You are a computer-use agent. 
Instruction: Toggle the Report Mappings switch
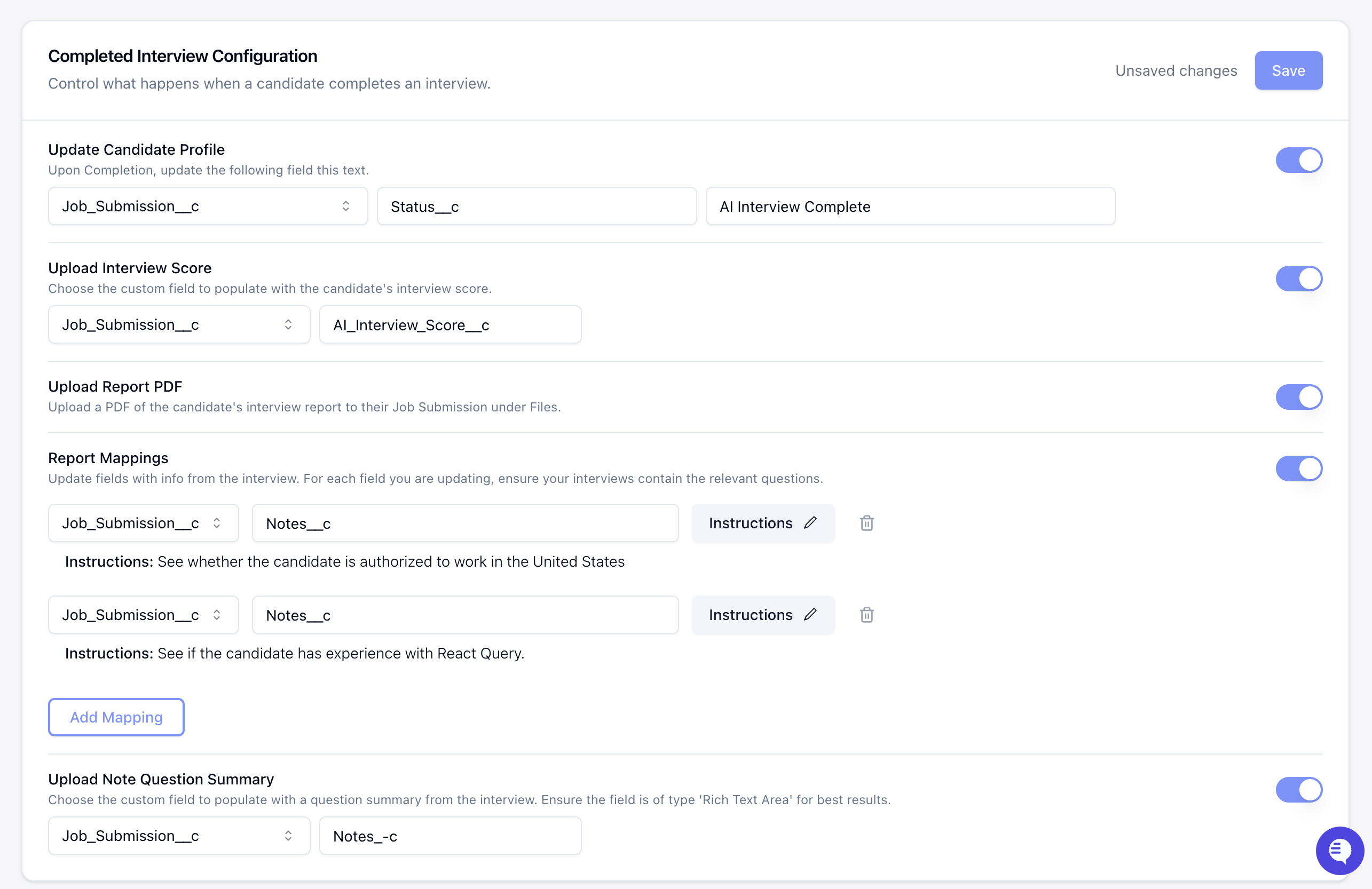(1298, 469)
